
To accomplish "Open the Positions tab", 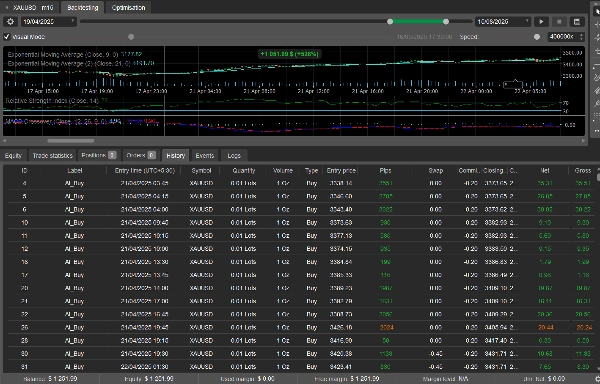I will [x=99, y=155].
